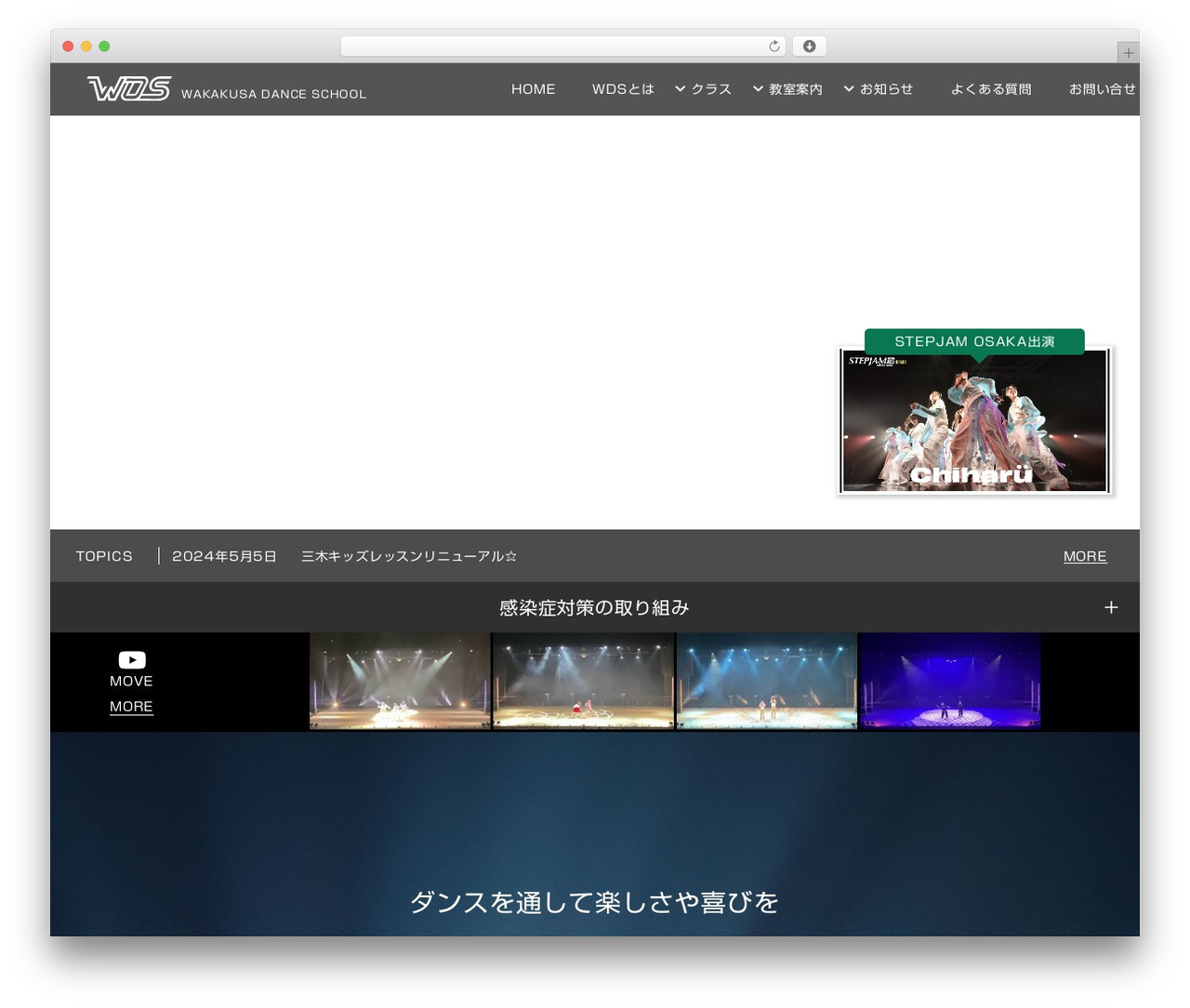Open the browser downloads button

click(809, 46)
